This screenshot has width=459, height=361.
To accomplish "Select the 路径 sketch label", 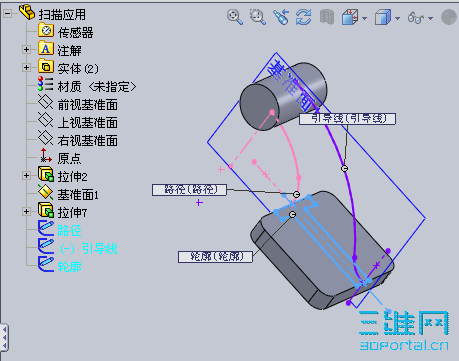I will point(69,231).
